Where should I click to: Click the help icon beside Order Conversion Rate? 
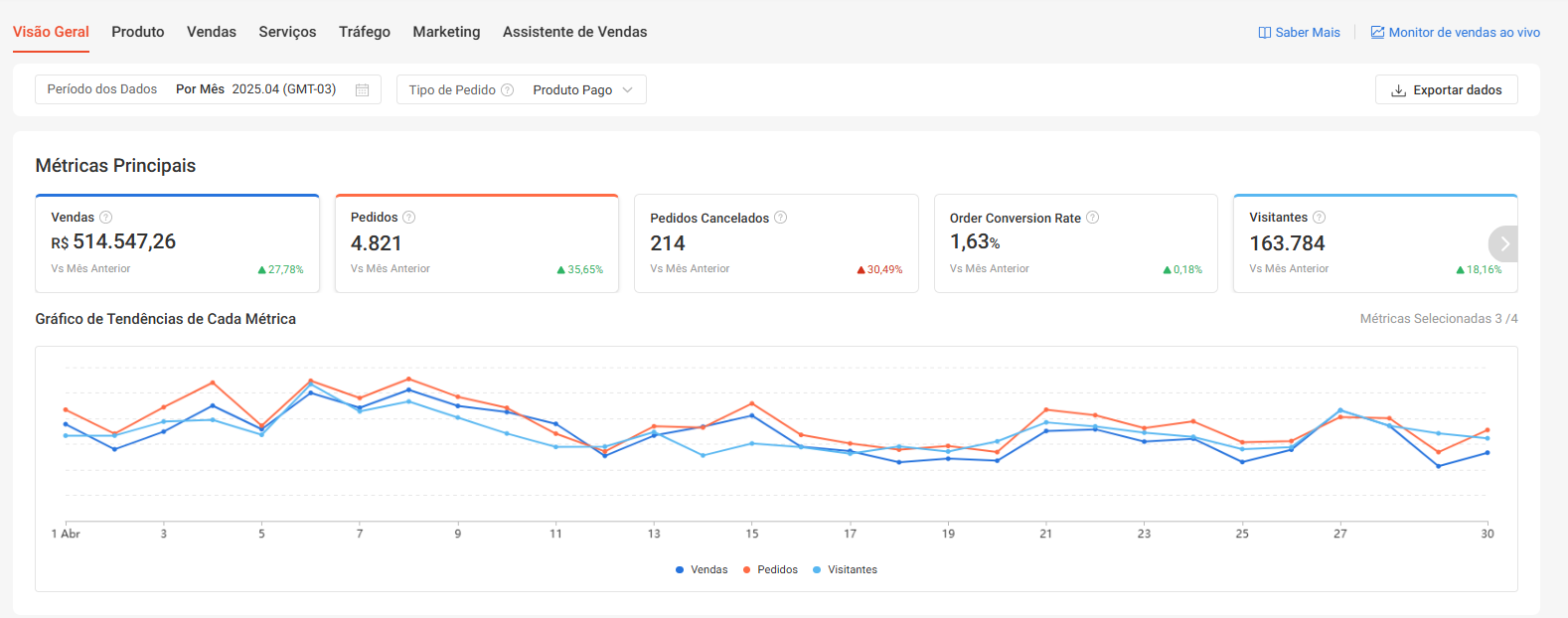[x=1093, y=218]
